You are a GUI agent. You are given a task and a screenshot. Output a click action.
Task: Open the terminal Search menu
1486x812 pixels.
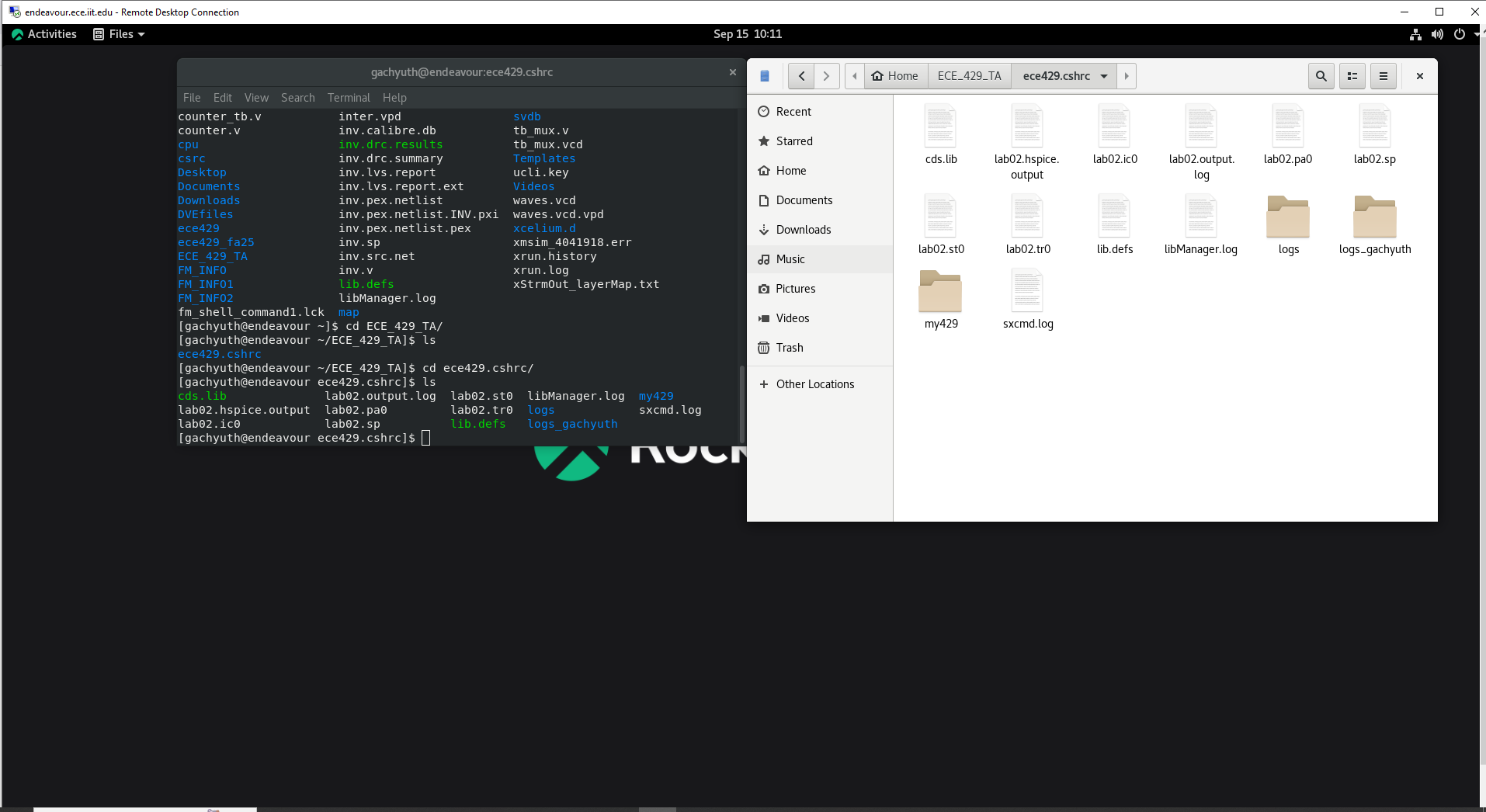[x=298, y=98]
